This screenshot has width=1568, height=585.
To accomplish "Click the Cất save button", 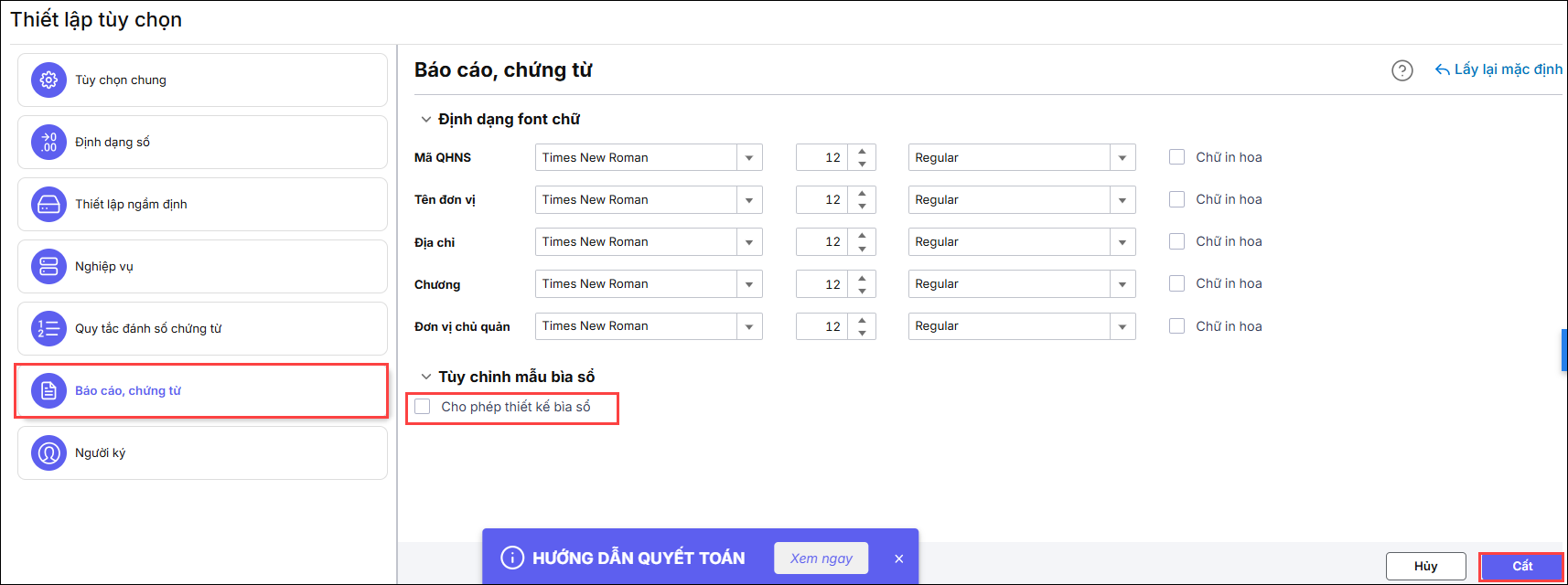I will pos(1521,567).
